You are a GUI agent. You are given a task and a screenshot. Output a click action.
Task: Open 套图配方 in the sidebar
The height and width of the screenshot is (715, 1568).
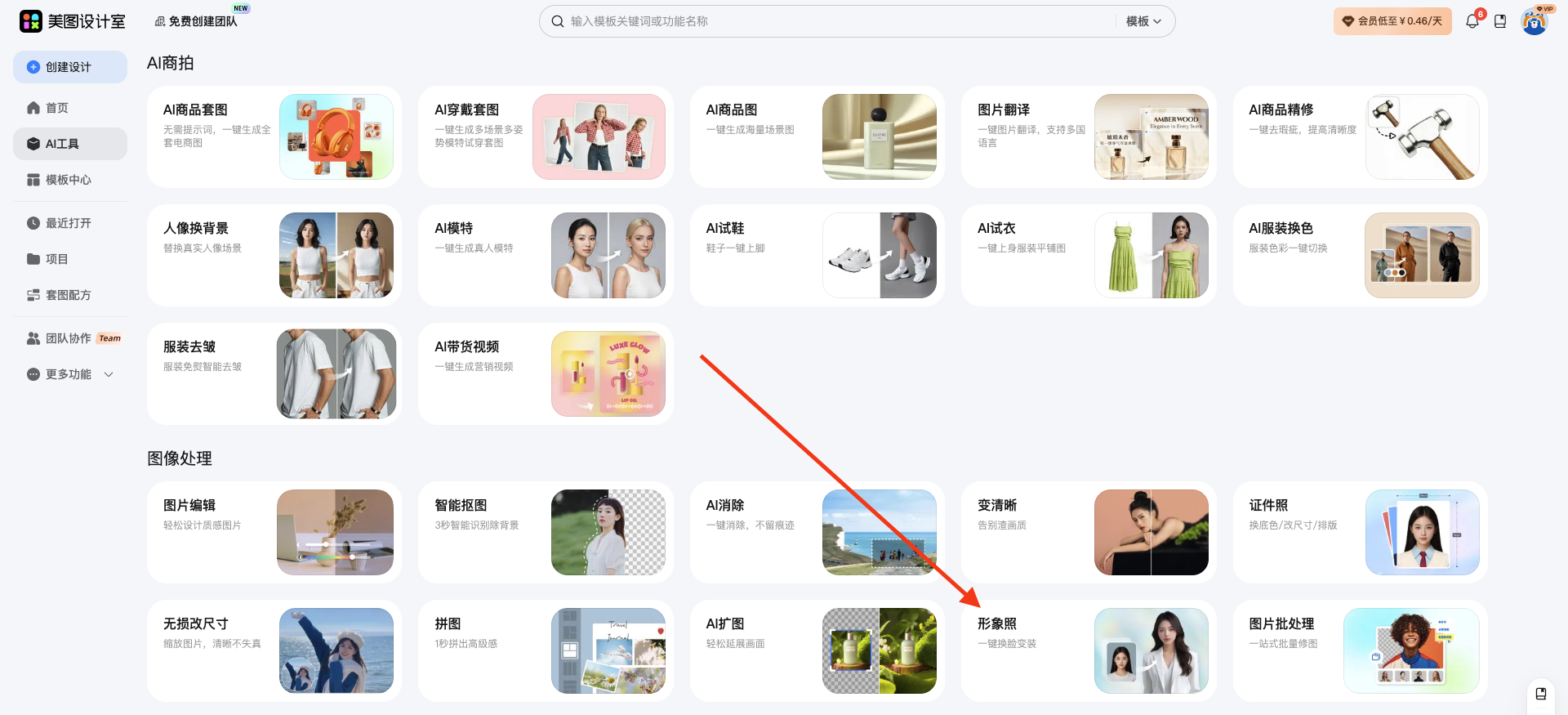click(70, 295)
